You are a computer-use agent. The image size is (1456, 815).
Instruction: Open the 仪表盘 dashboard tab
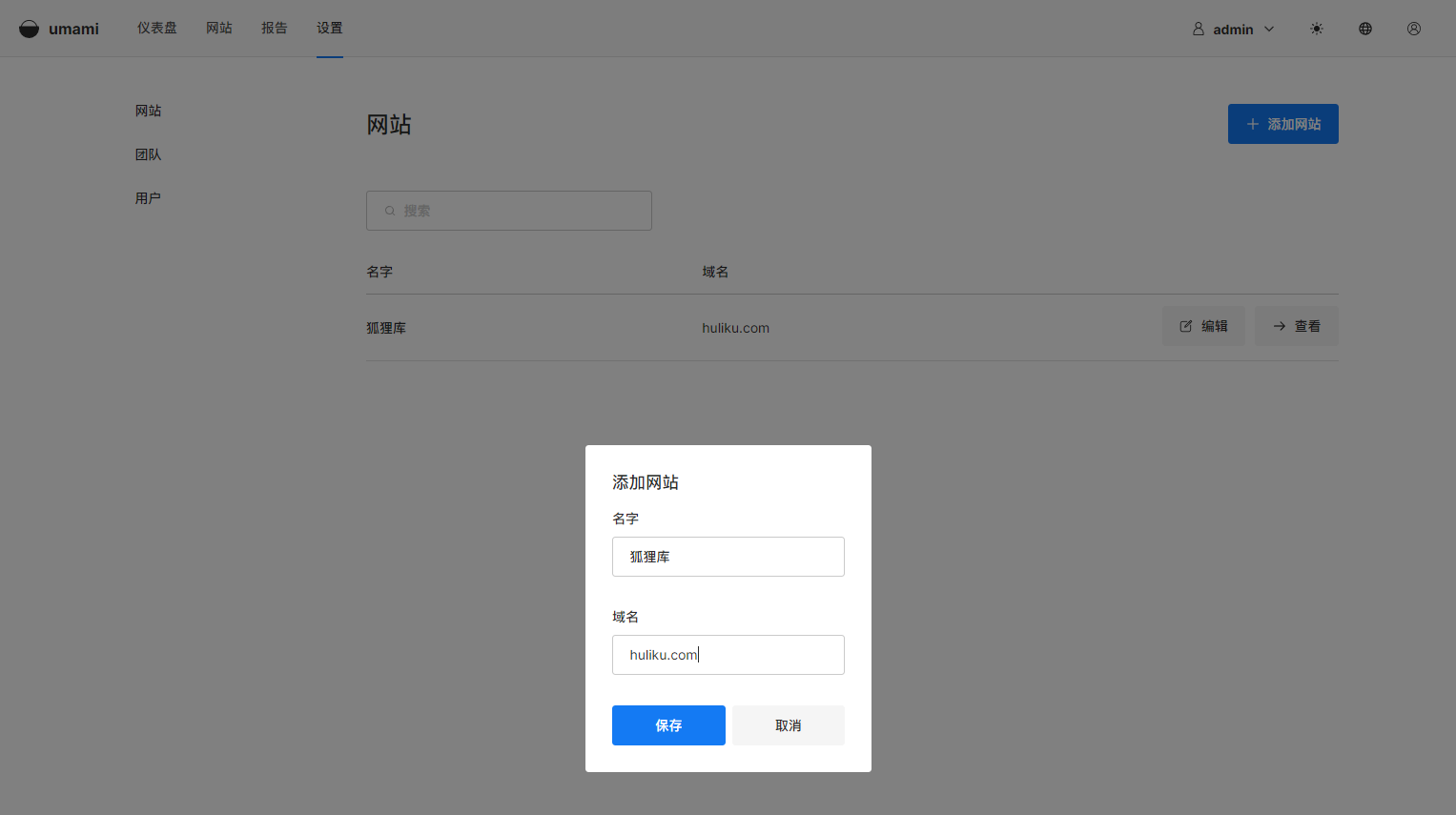tap(156, 29)
